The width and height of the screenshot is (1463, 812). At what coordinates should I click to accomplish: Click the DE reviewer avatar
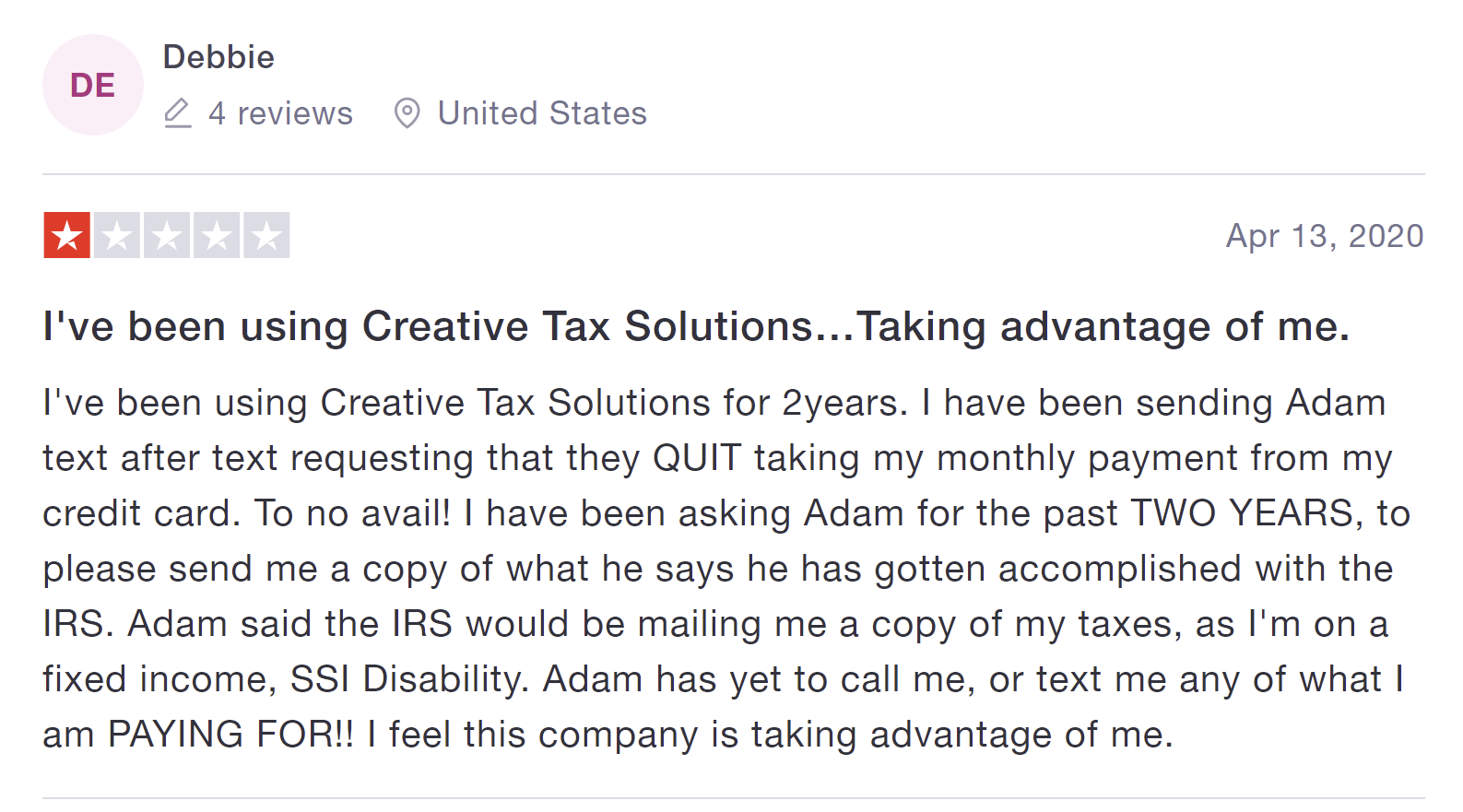93,85
